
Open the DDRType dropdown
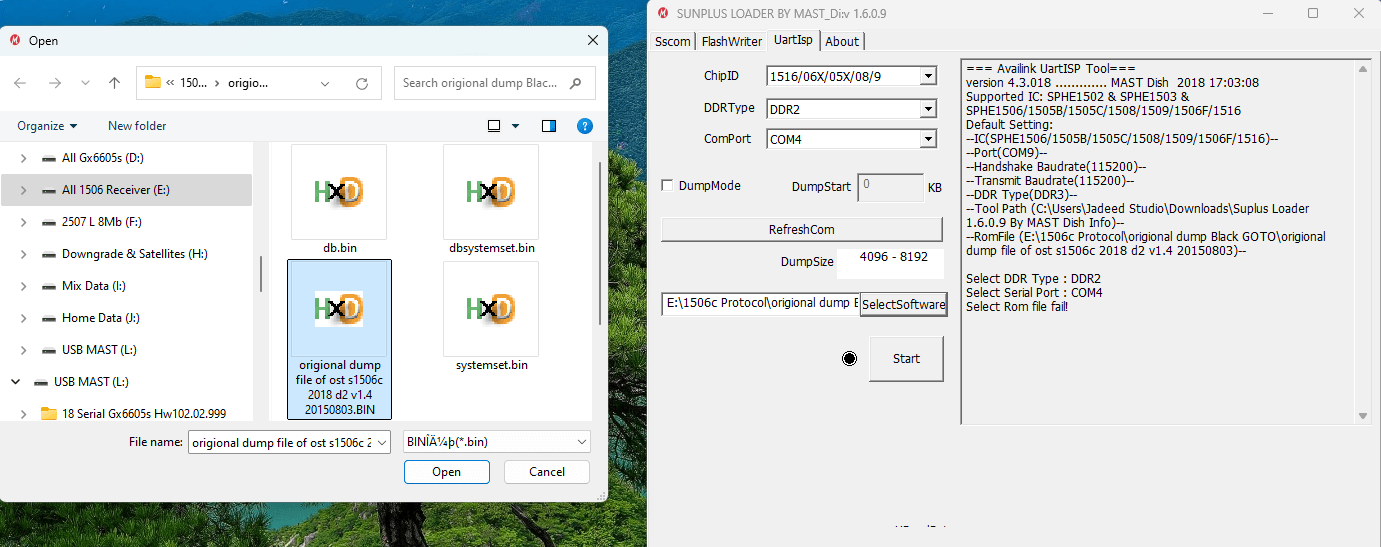[928, 108]
